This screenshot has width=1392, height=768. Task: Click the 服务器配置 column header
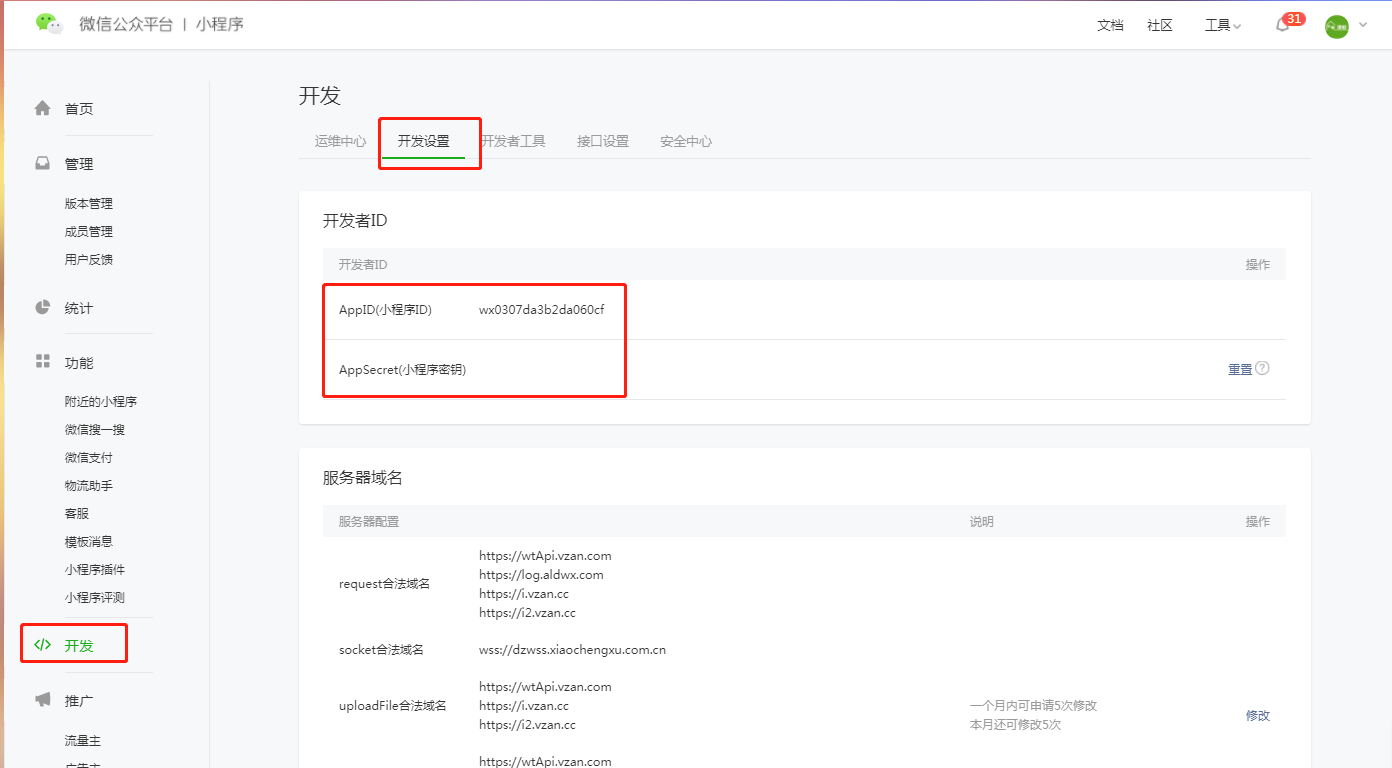(x=369, y=522)
